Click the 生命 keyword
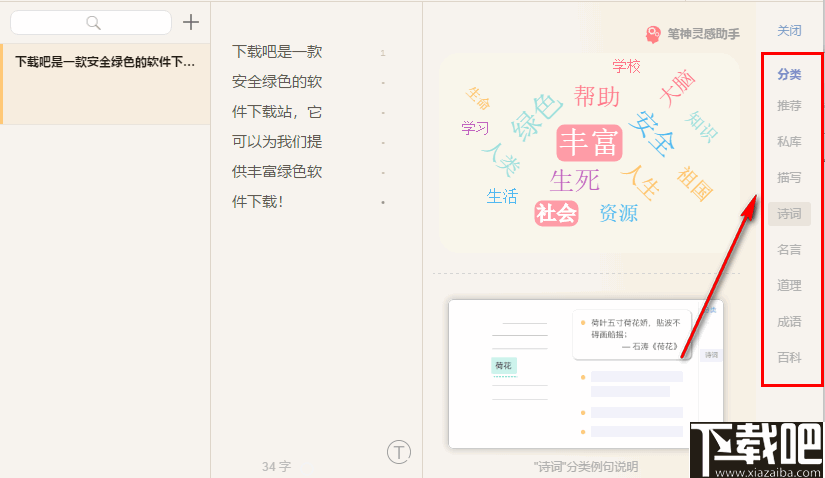Viewport: 825px width, 478px height. point(478,98)
